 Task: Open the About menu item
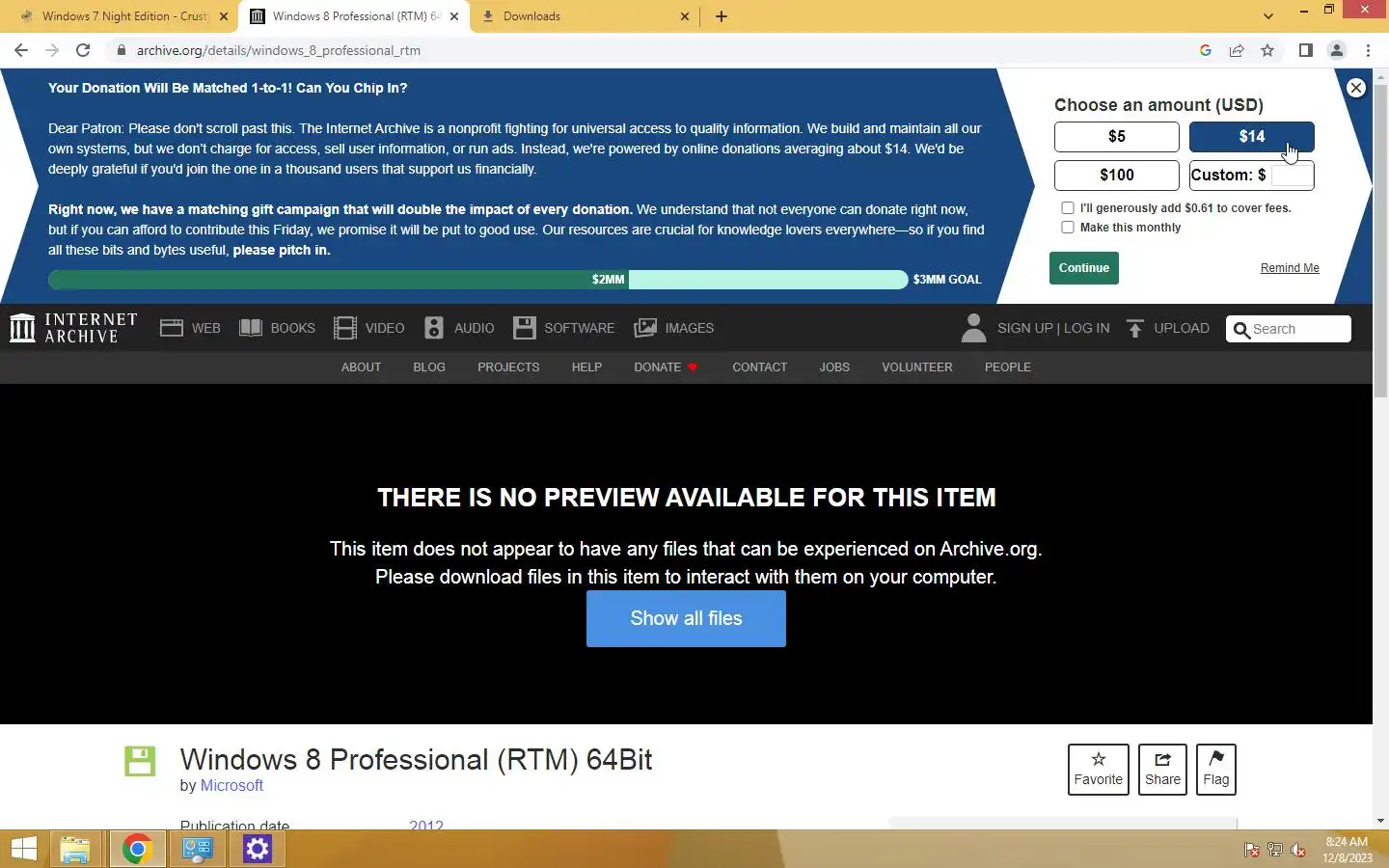point(361,367)
